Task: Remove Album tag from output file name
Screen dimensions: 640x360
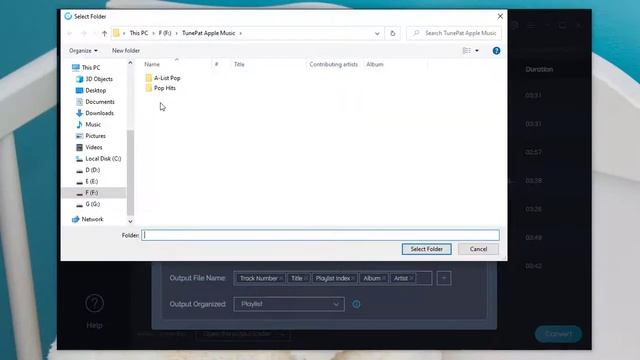Action: 384,279
